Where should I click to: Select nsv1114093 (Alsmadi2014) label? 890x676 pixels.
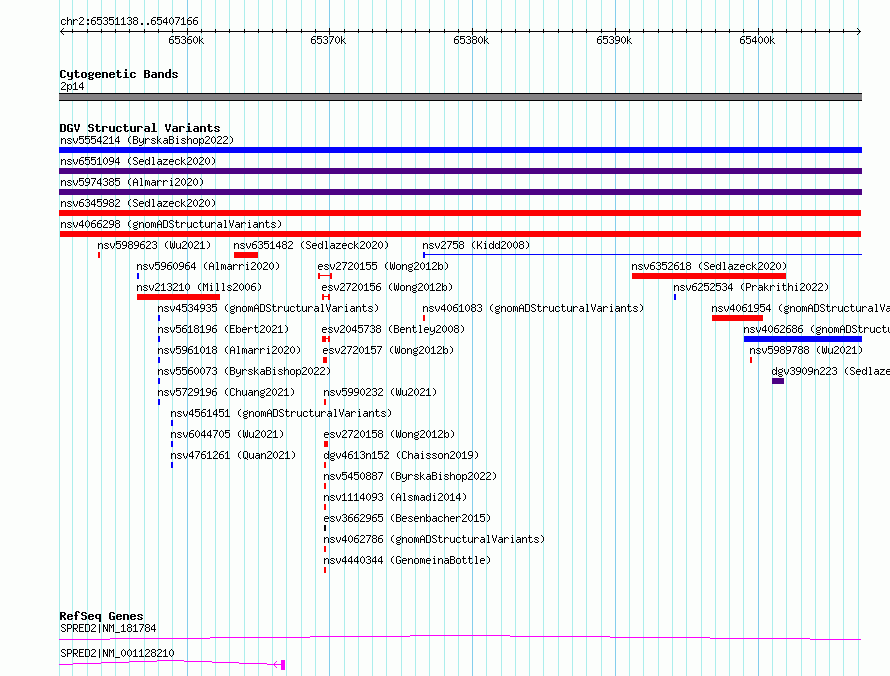(394, 497)
